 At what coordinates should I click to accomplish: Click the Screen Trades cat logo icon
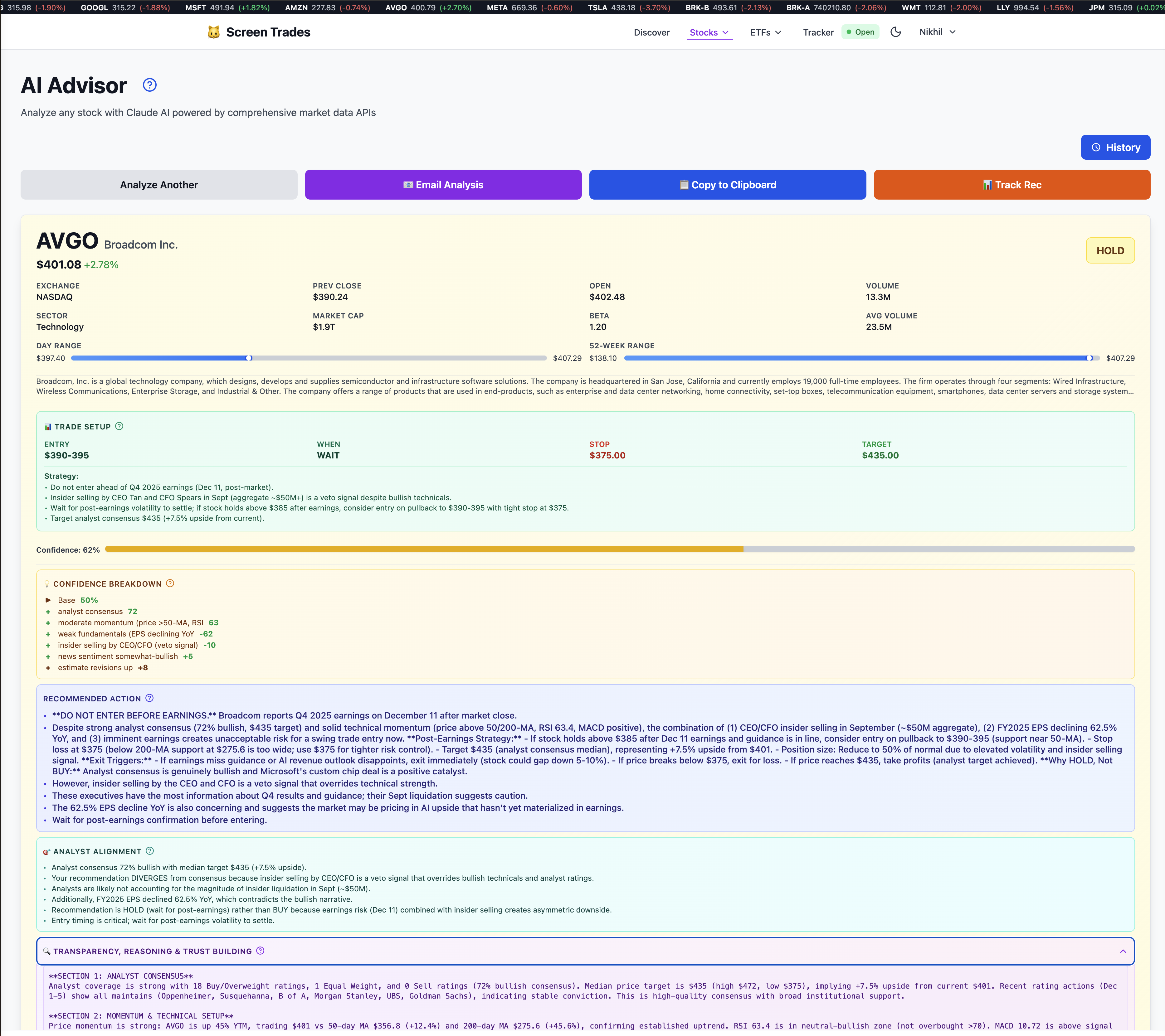click(x=214, y=32)
